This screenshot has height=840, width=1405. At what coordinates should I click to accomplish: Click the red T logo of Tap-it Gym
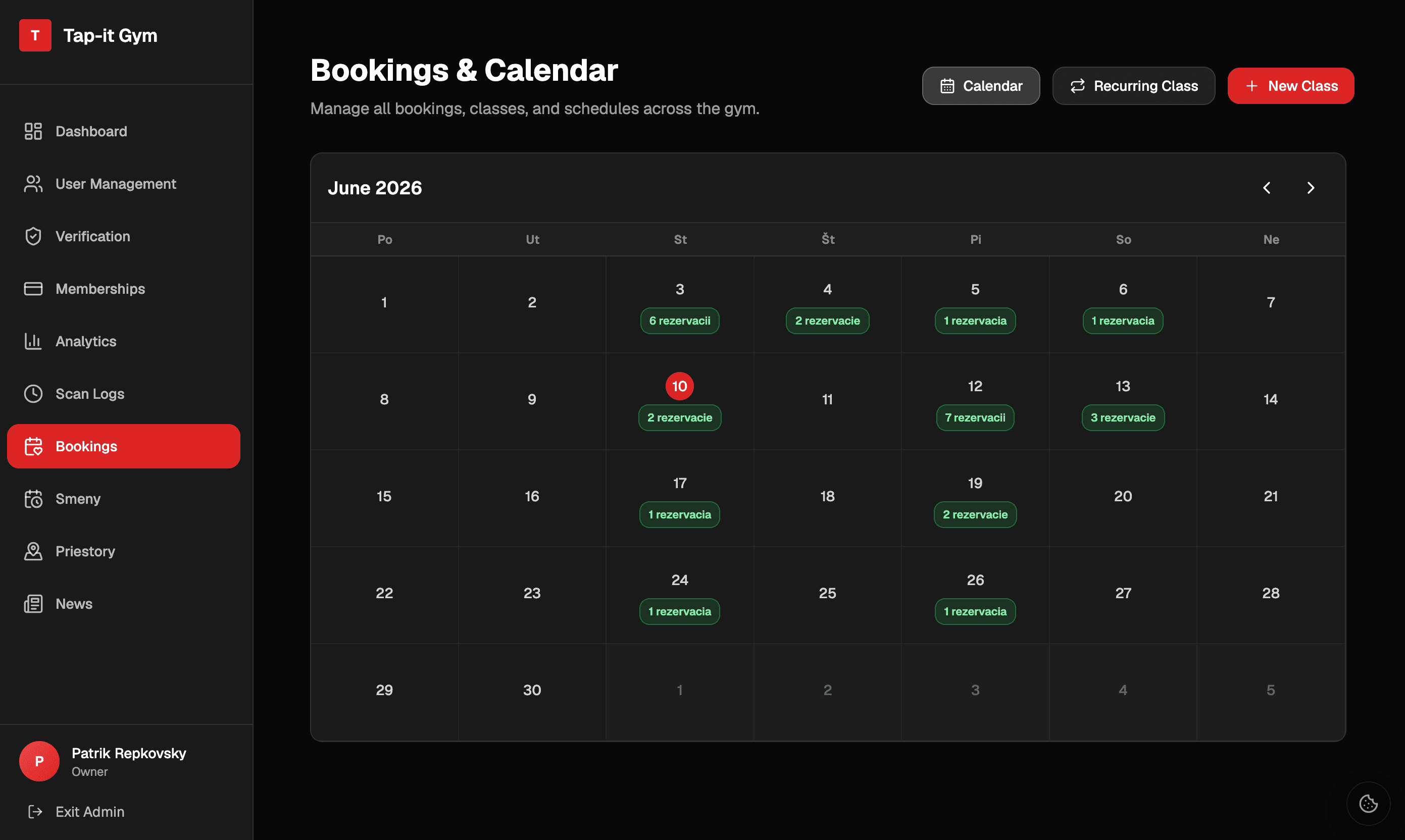[x=35, y=35]
